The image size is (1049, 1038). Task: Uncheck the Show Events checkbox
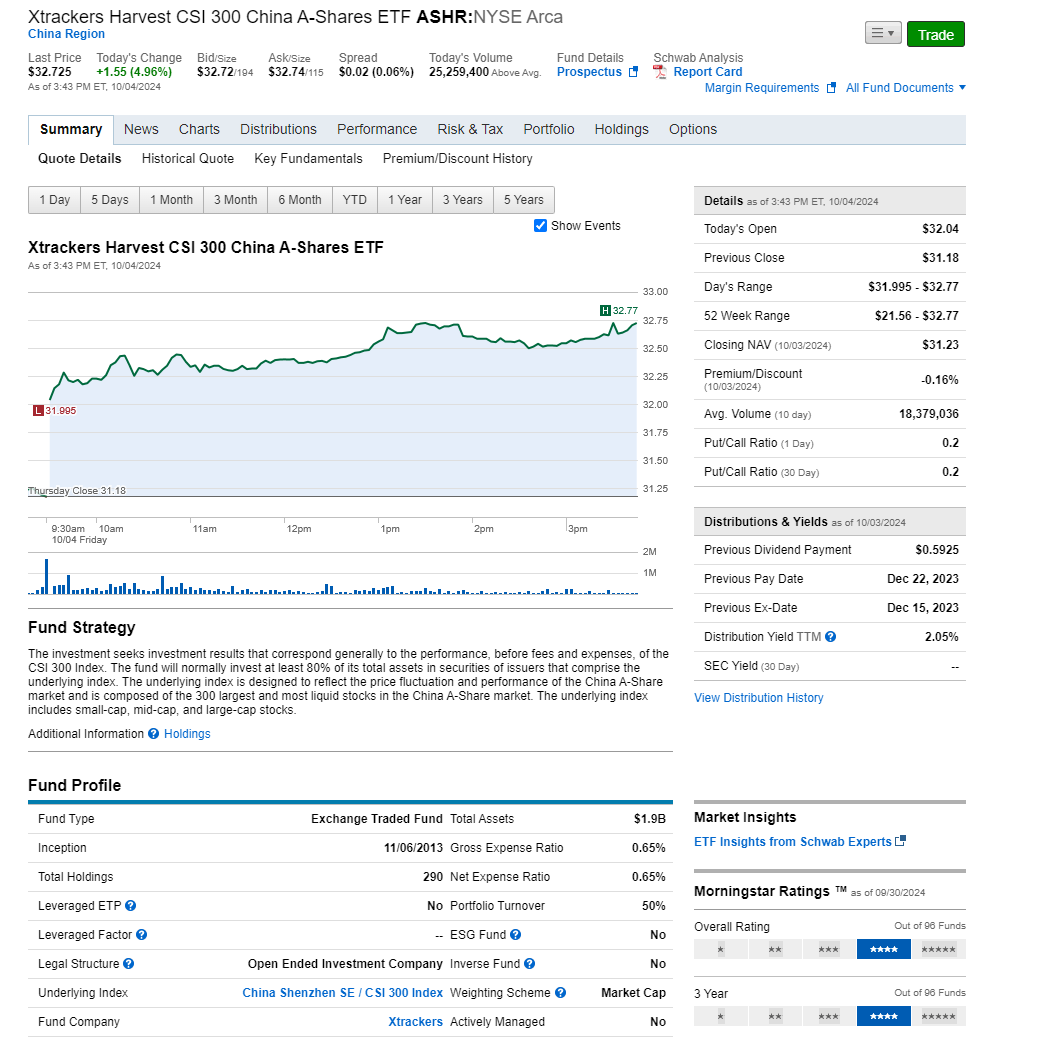pyautogui.click(x=540, y=225)
